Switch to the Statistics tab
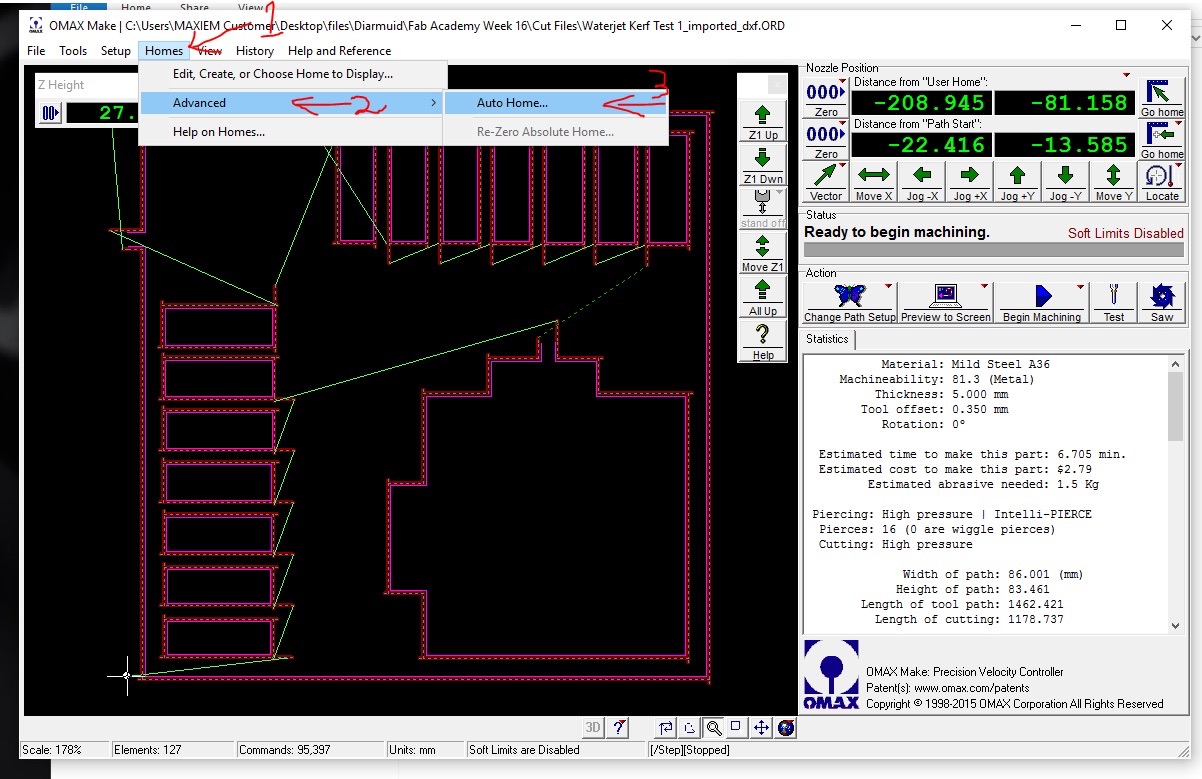The image size is (1202, 779). 827,339
